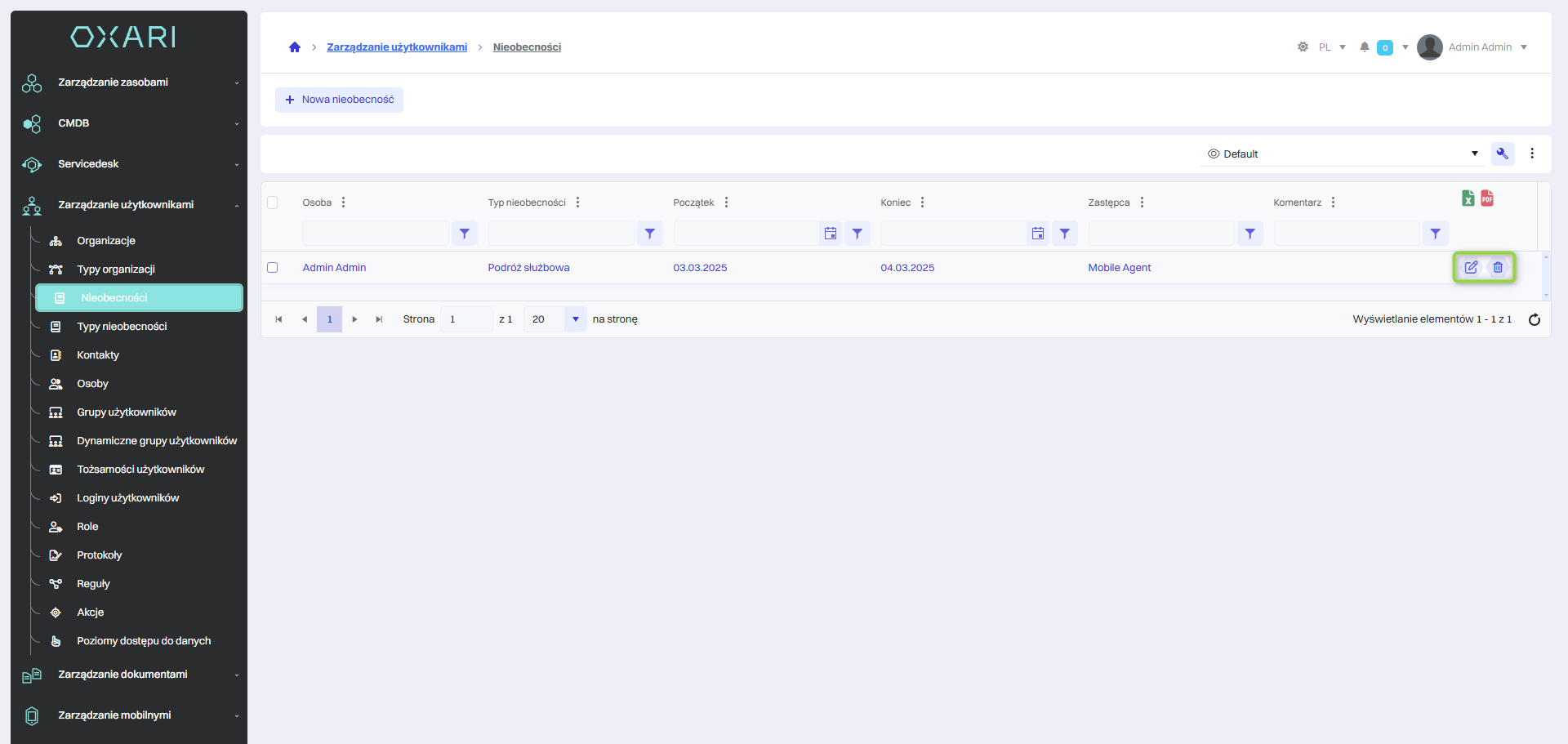The height and width of the screenshot is (744, 1568).
Task: Navigate to Grupy użytkowników
Action: (x=127, y=412)
